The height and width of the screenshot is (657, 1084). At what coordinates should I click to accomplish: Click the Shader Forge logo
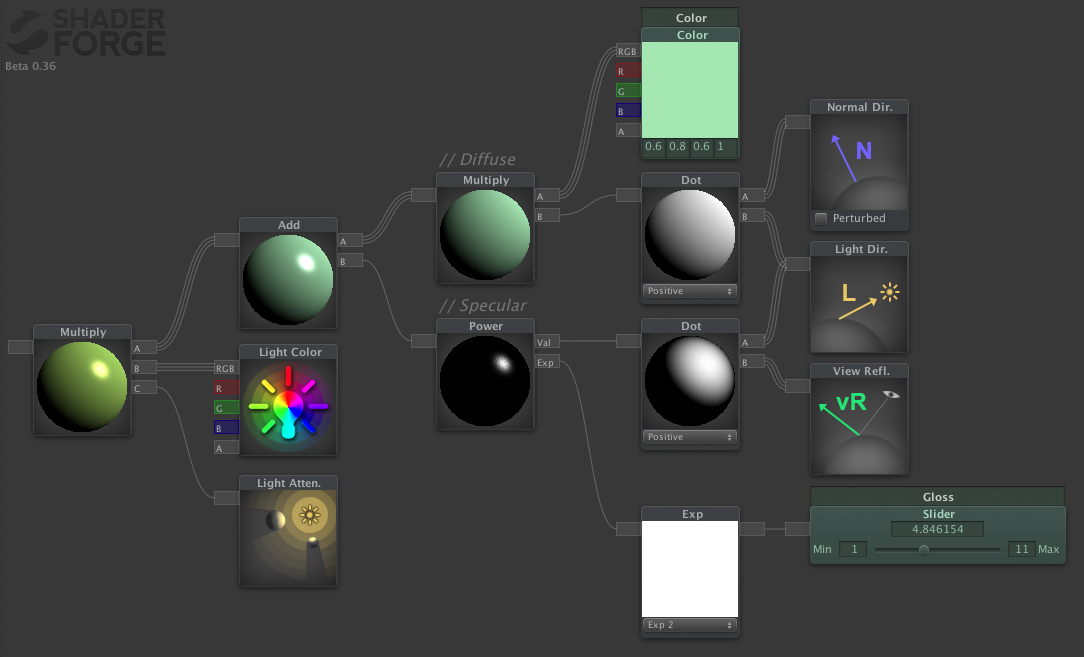click(x=84, y=33)
